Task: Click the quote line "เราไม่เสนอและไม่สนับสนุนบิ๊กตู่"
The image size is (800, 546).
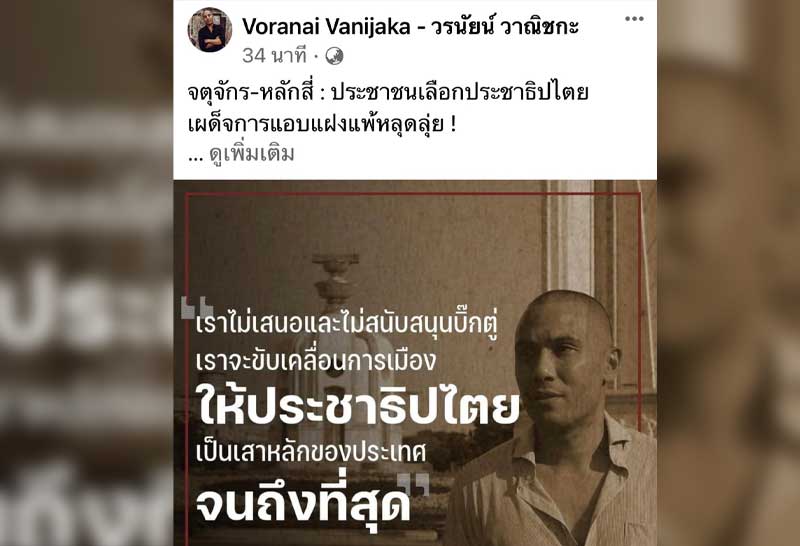Action: tap(346, 324)
